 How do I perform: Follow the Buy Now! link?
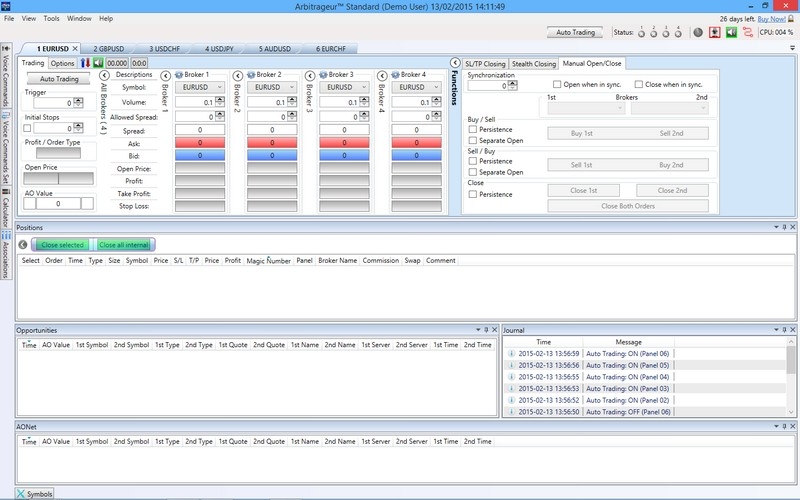(771, 19)
